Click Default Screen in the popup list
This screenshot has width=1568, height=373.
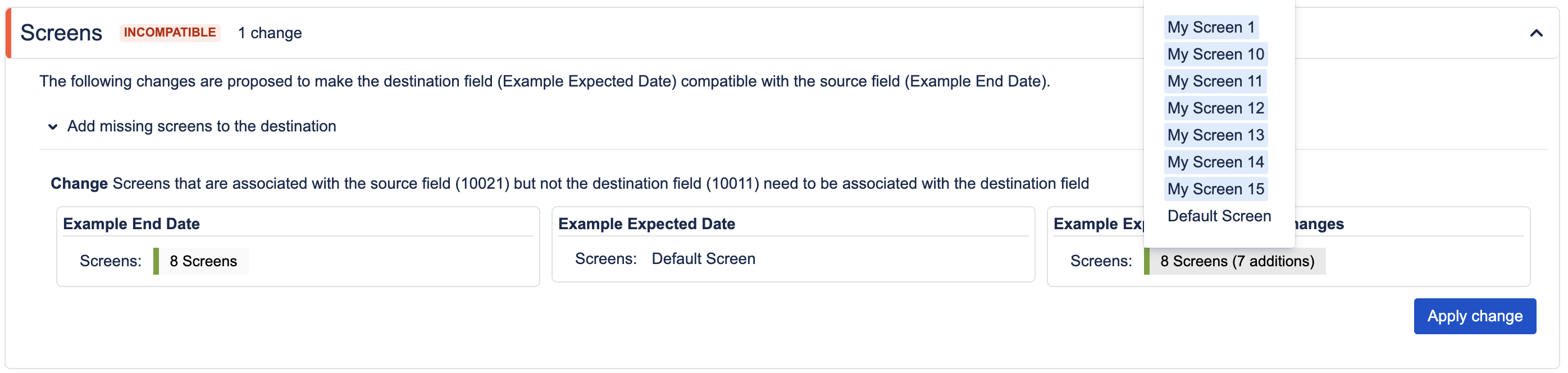point(1219,216)
